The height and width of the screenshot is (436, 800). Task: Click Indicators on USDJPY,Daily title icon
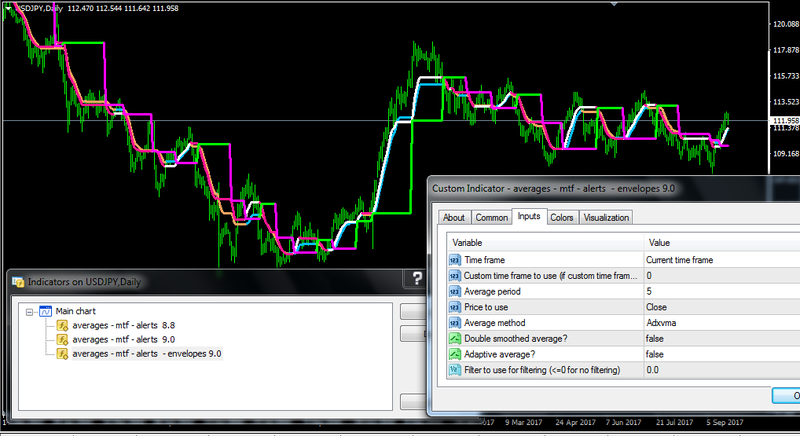tap(18, 282)
